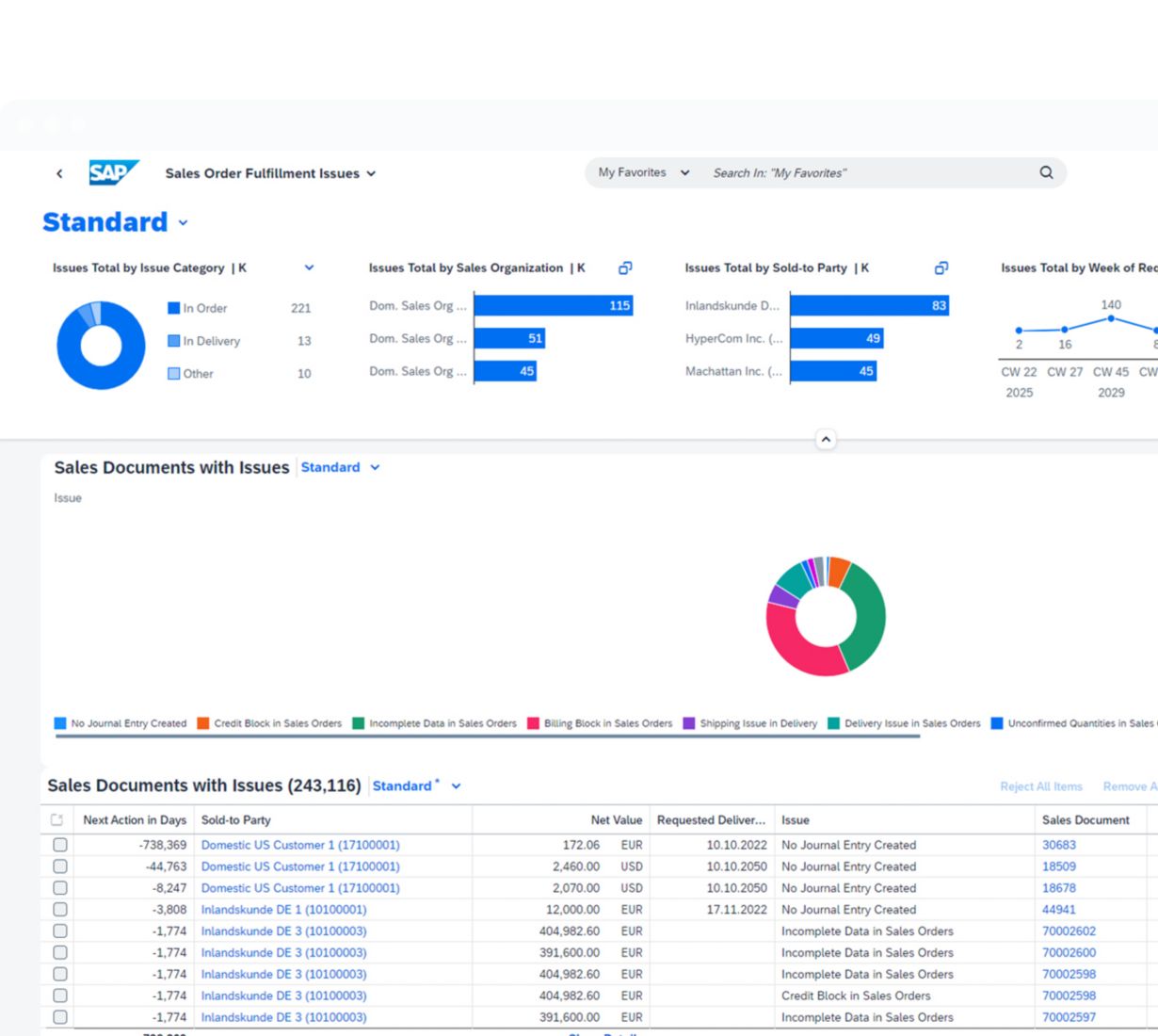Open Sold-to Party chart in expanded view
Viewport: 1158px width, 1036px height.
click(x=941, y=268)
